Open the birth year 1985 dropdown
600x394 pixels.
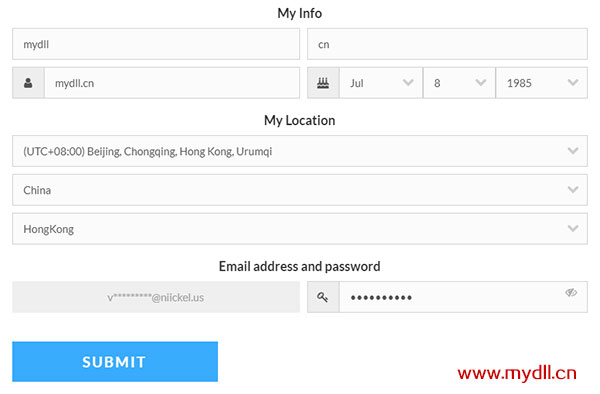(541, 83)
